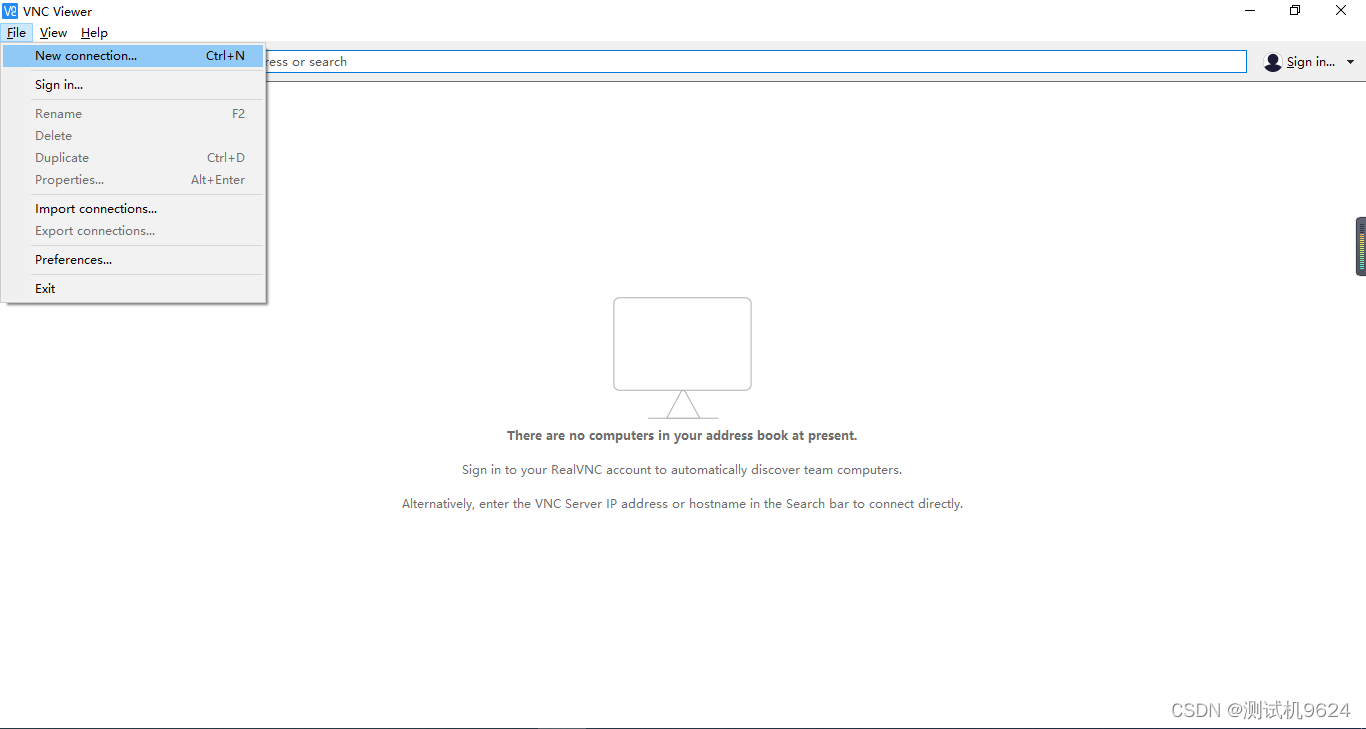Restore down the VNC Viewer window
Viewport: 1366px width, 729px height.
pyautogui.click(x=1295, y=11)
